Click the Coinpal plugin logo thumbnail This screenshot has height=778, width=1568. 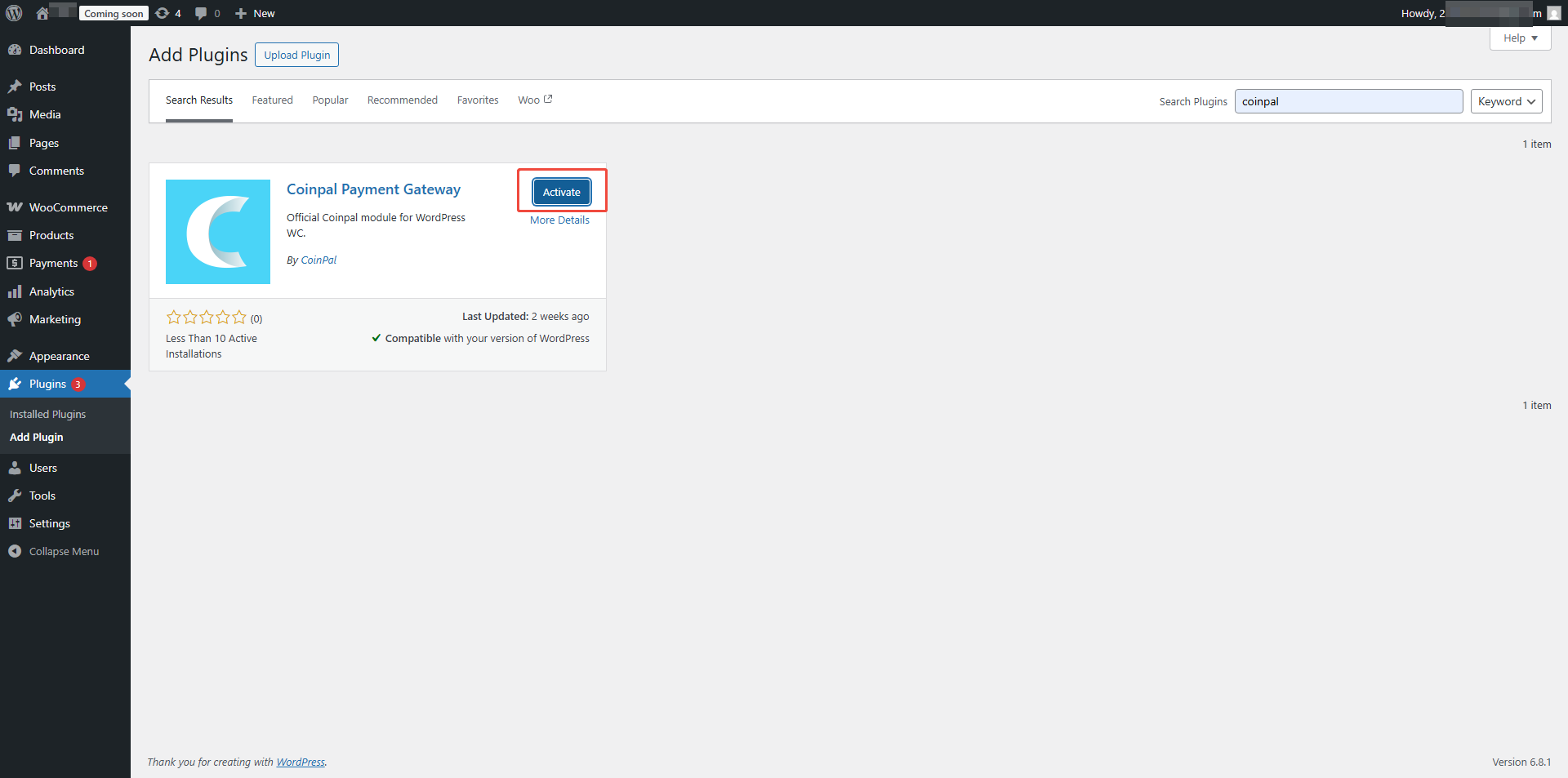(x=218, y=232)
